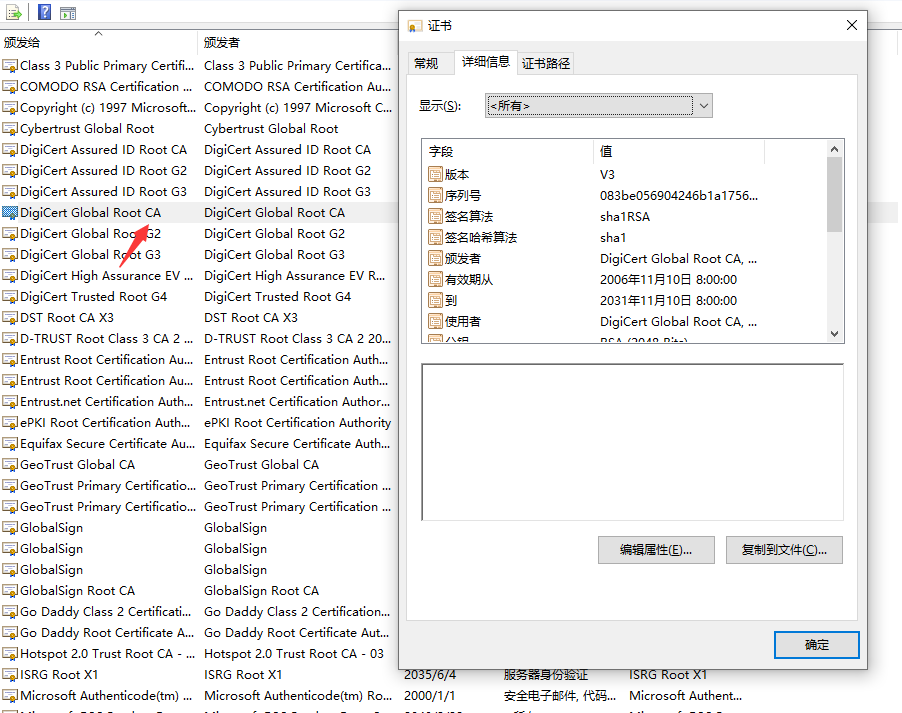902x713 pixels.
Task: Select the 签名哈希算法 field row
Action: click(x=625, y=238)
